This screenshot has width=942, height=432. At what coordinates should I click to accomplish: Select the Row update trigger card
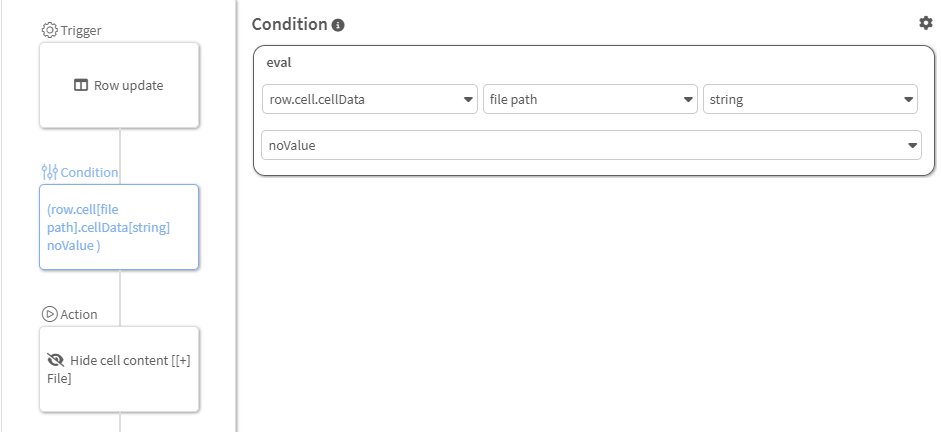tap(119, 85)
